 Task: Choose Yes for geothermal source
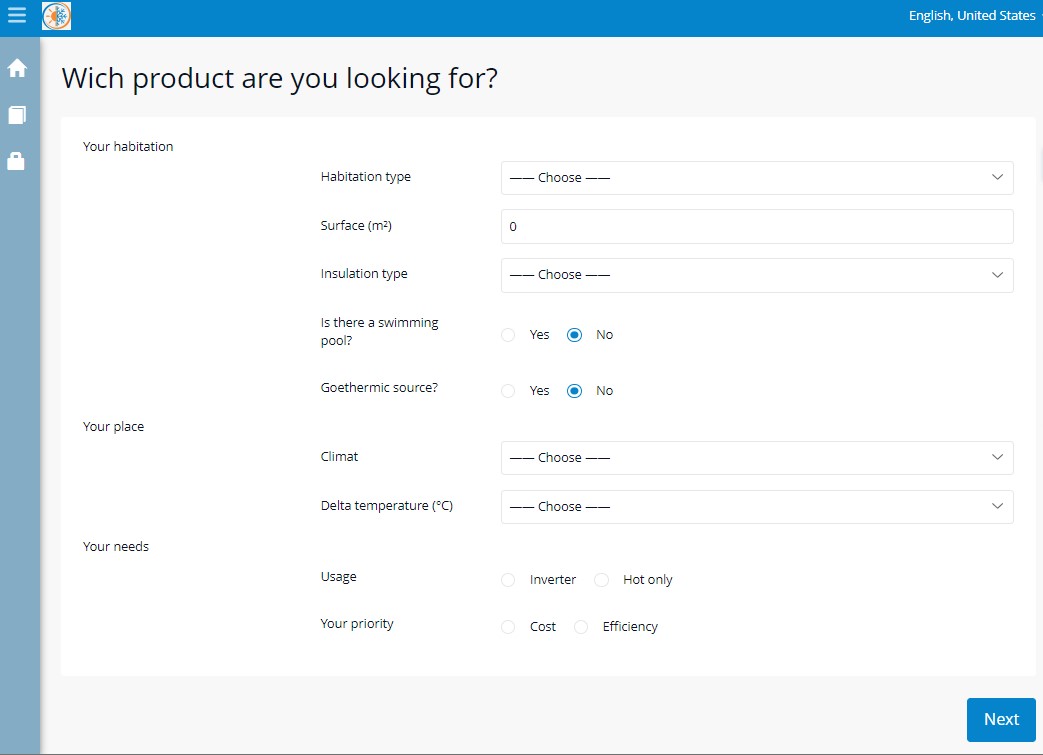tap(508, 391)
